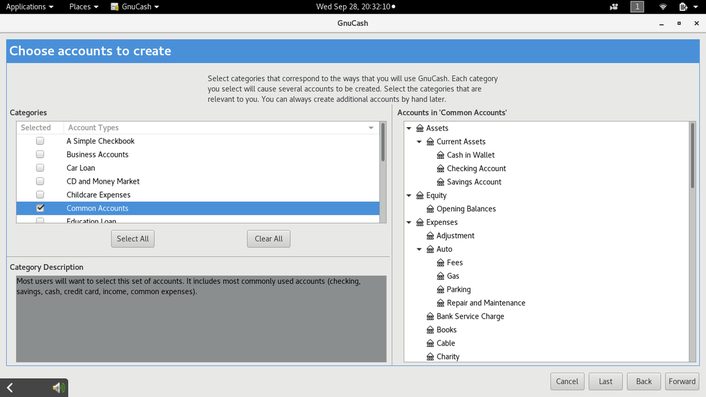Select the Business Accounts row text
Screen dimensions: 706x397
(97, 154)
